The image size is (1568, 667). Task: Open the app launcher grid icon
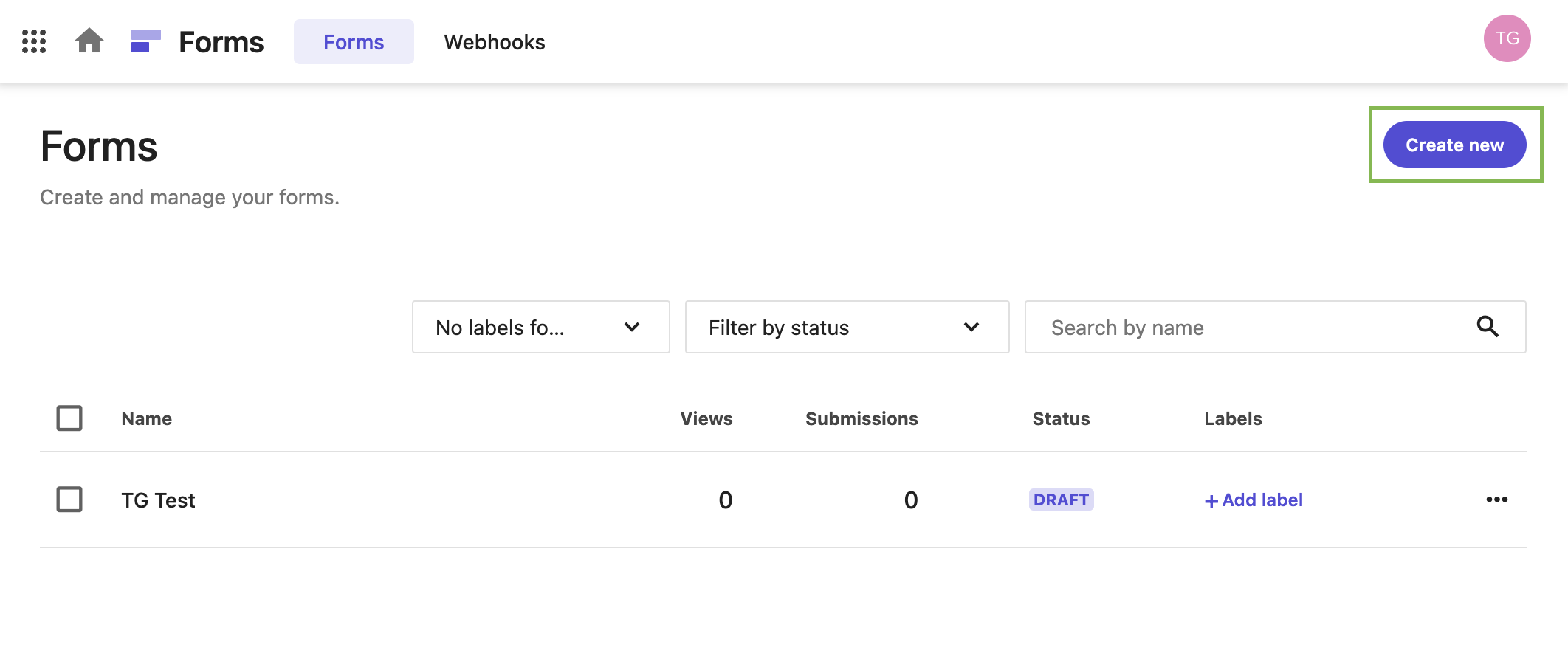coord(34,41)
